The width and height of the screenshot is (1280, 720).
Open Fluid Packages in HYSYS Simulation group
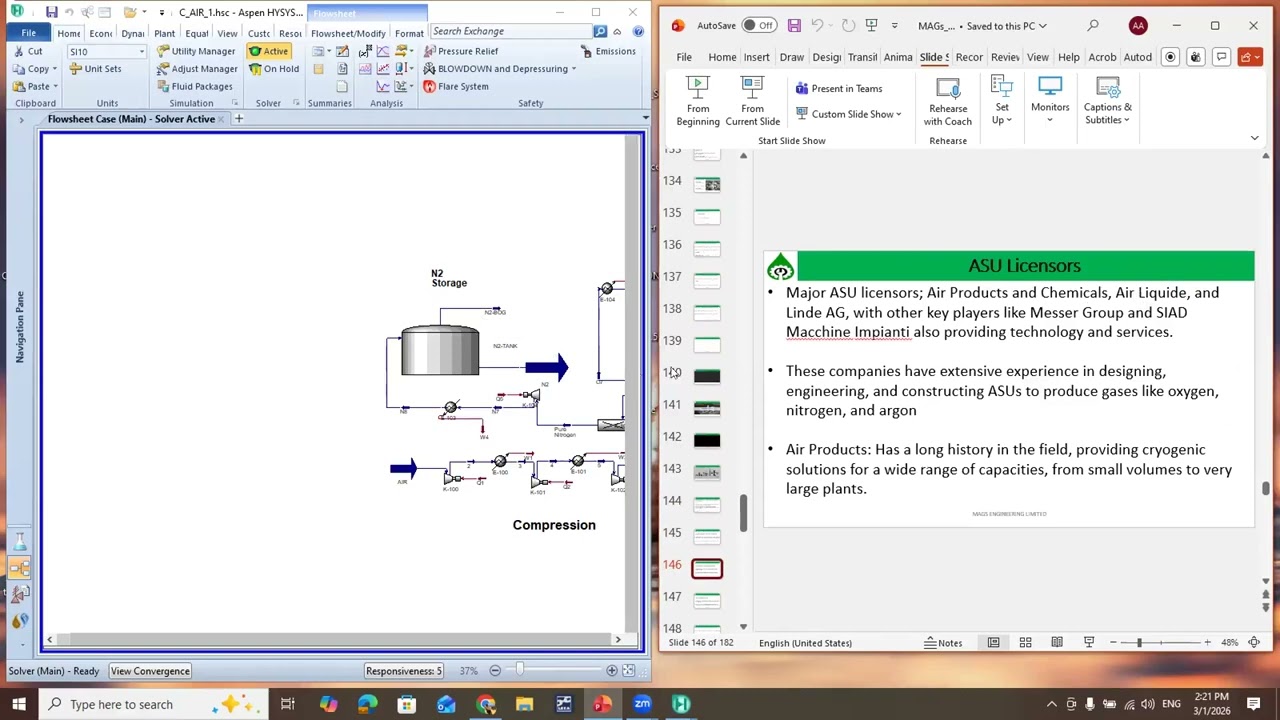(194, 86)
